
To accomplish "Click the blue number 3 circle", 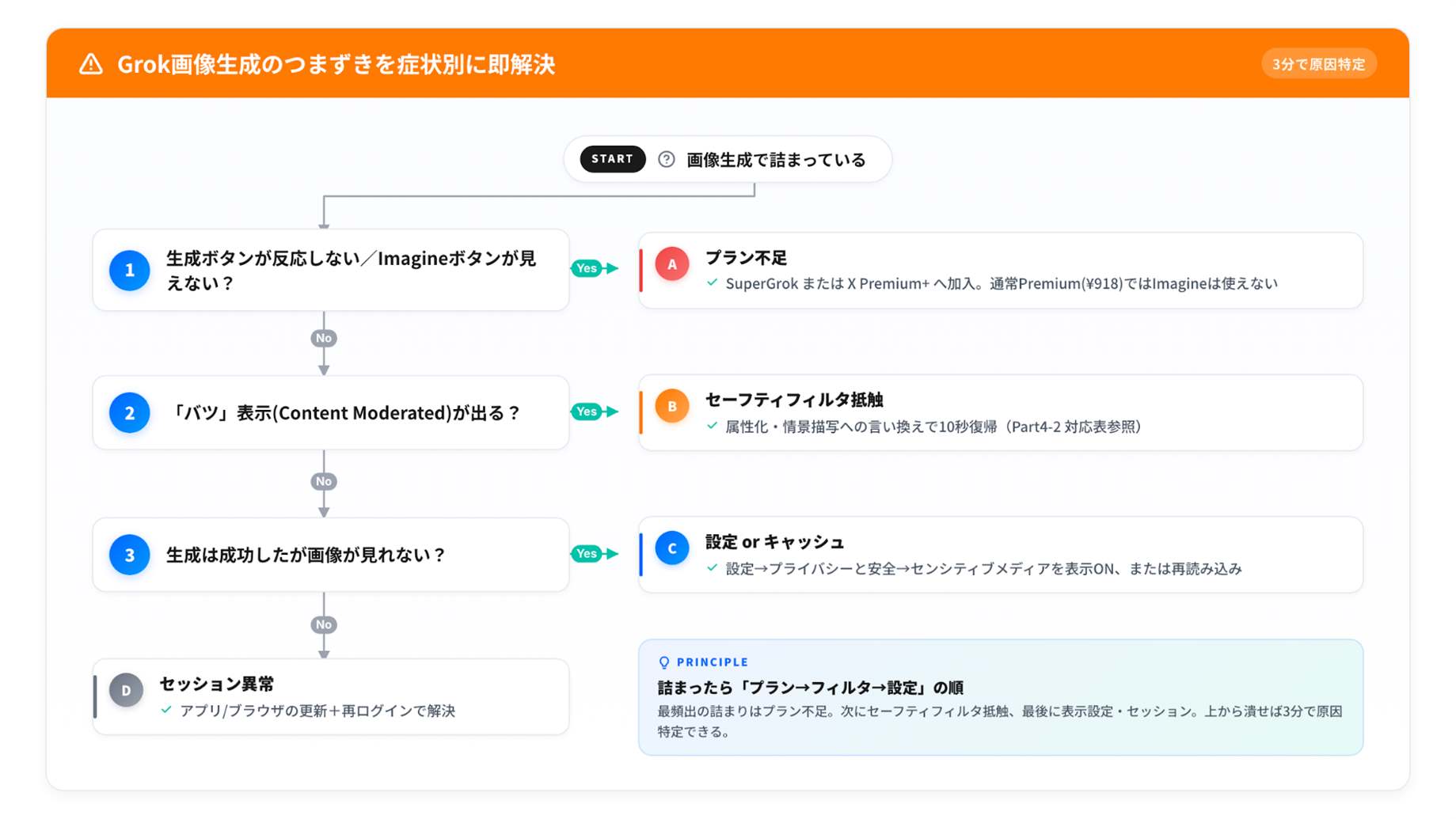I will [x=129, y=555].
